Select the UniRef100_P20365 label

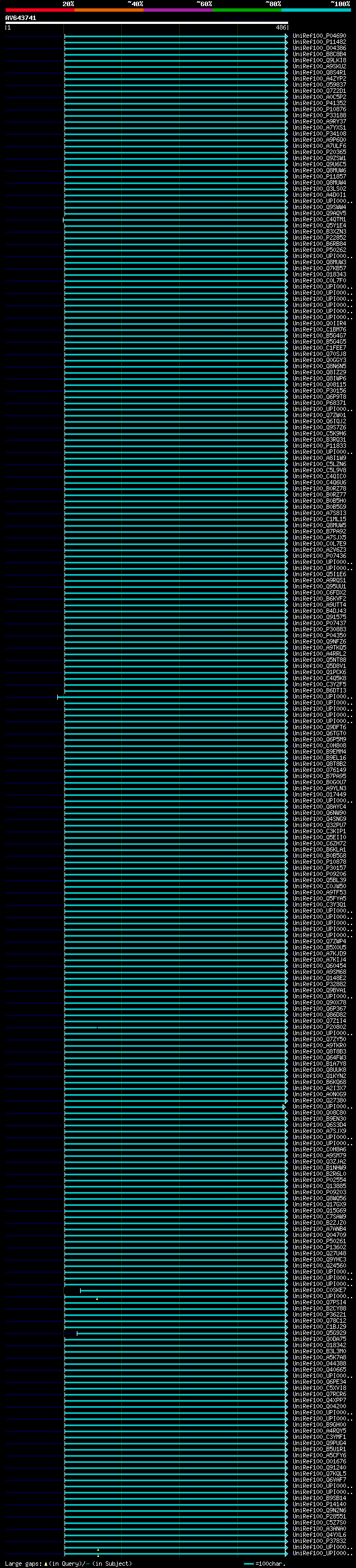[319, 152]
